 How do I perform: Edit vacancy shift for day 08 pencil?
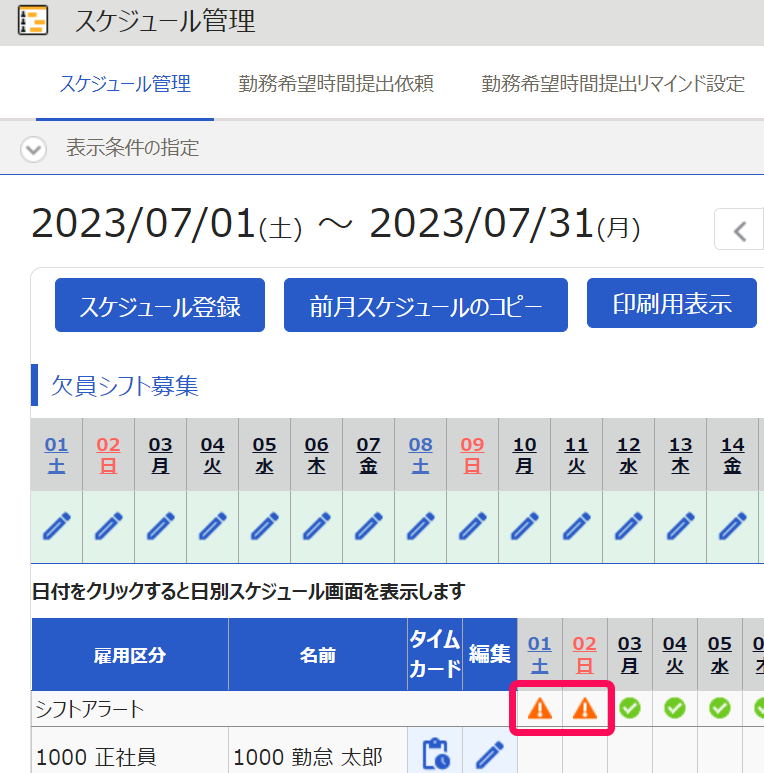click(420, 526)
